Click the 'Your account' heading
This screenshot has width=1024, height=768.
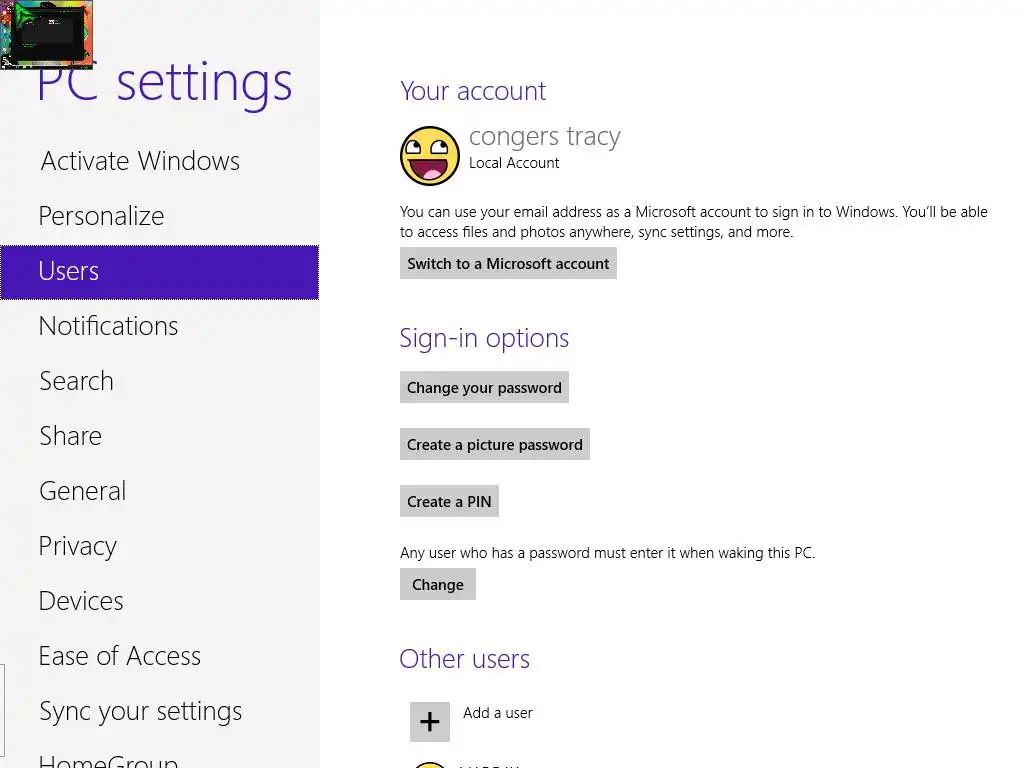coord(473,91)
